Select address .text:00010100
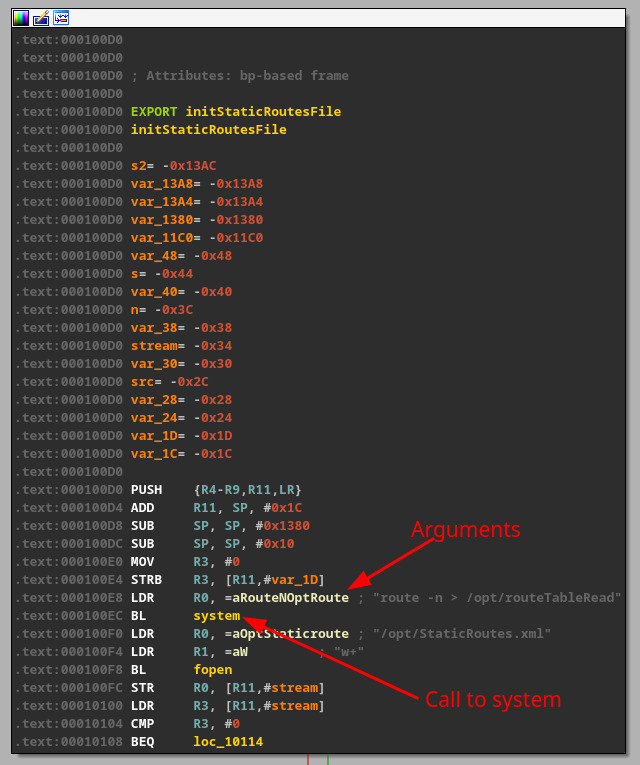The width and height of the screenshot is (640, 765). [x=69, y=706]
